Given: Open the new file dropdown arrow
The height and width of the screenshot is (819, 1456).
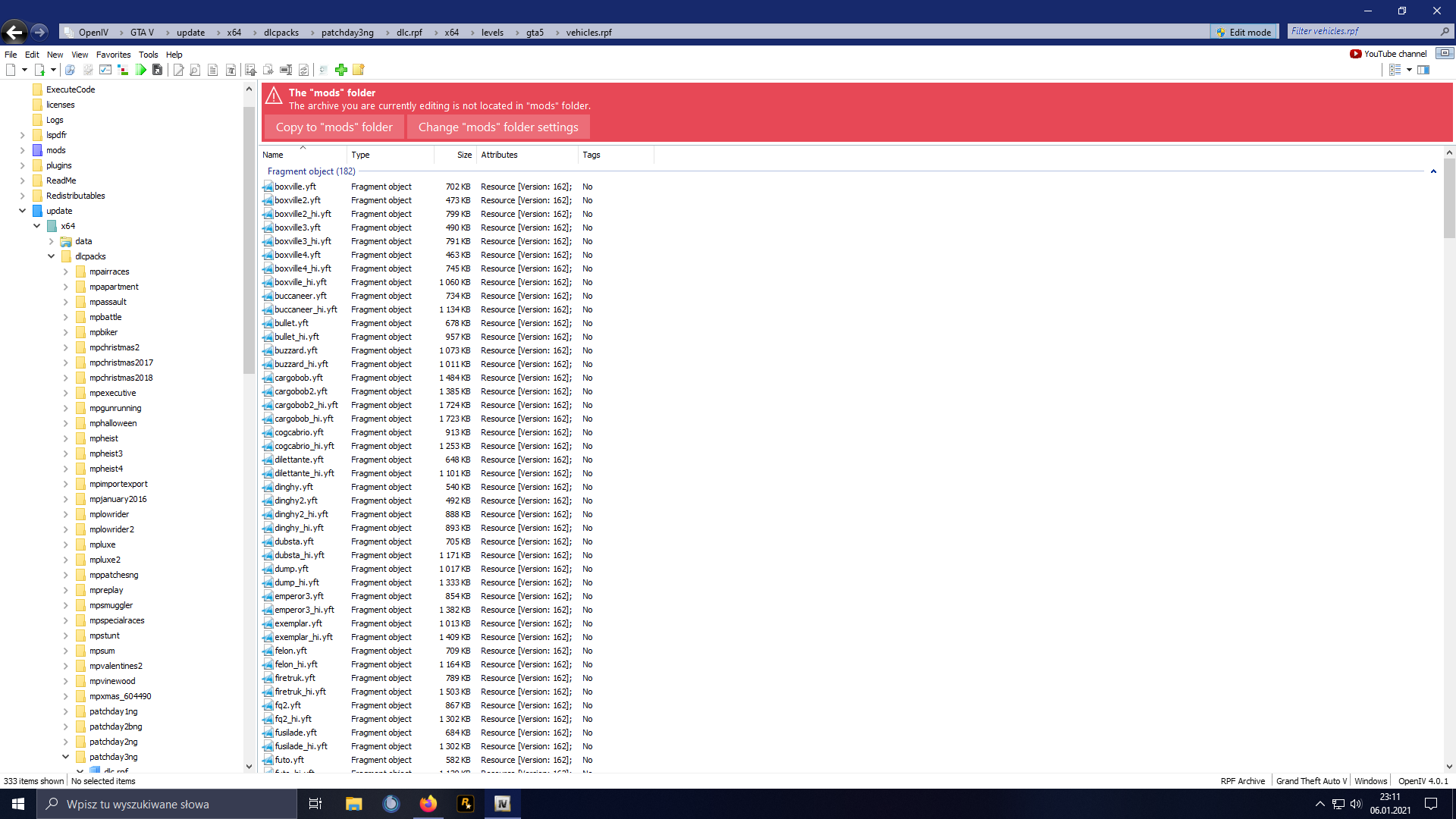Looking at the screenshot, I should 25,70.
